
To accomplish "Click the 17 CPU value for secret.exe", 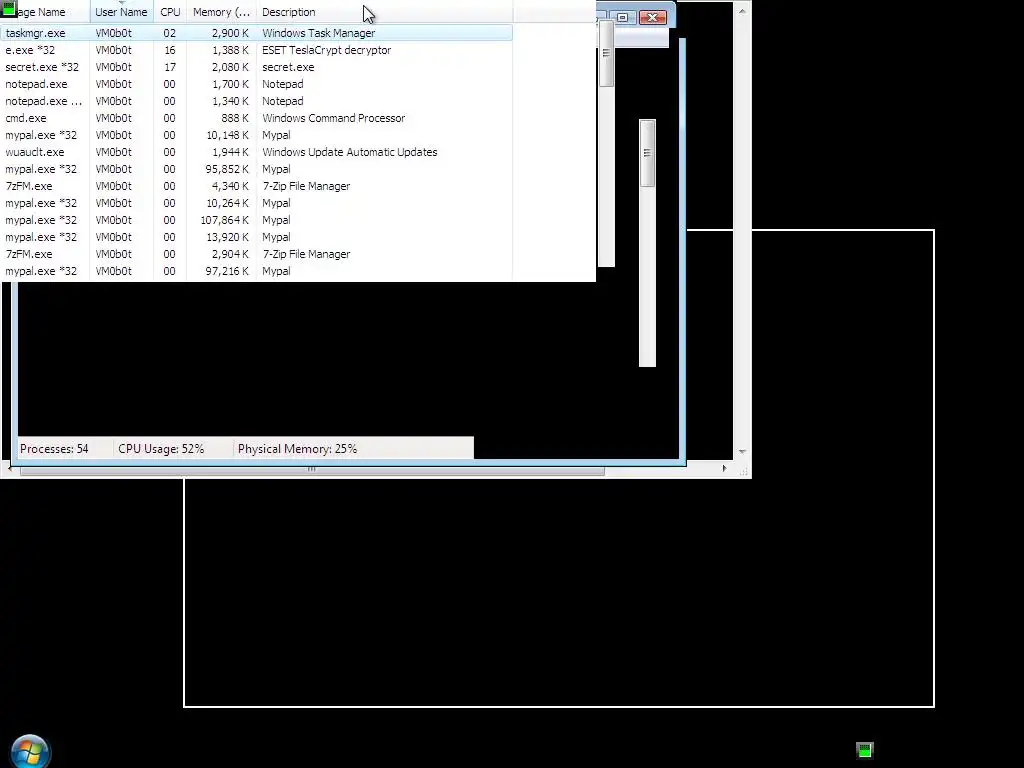I will (170, 67).
